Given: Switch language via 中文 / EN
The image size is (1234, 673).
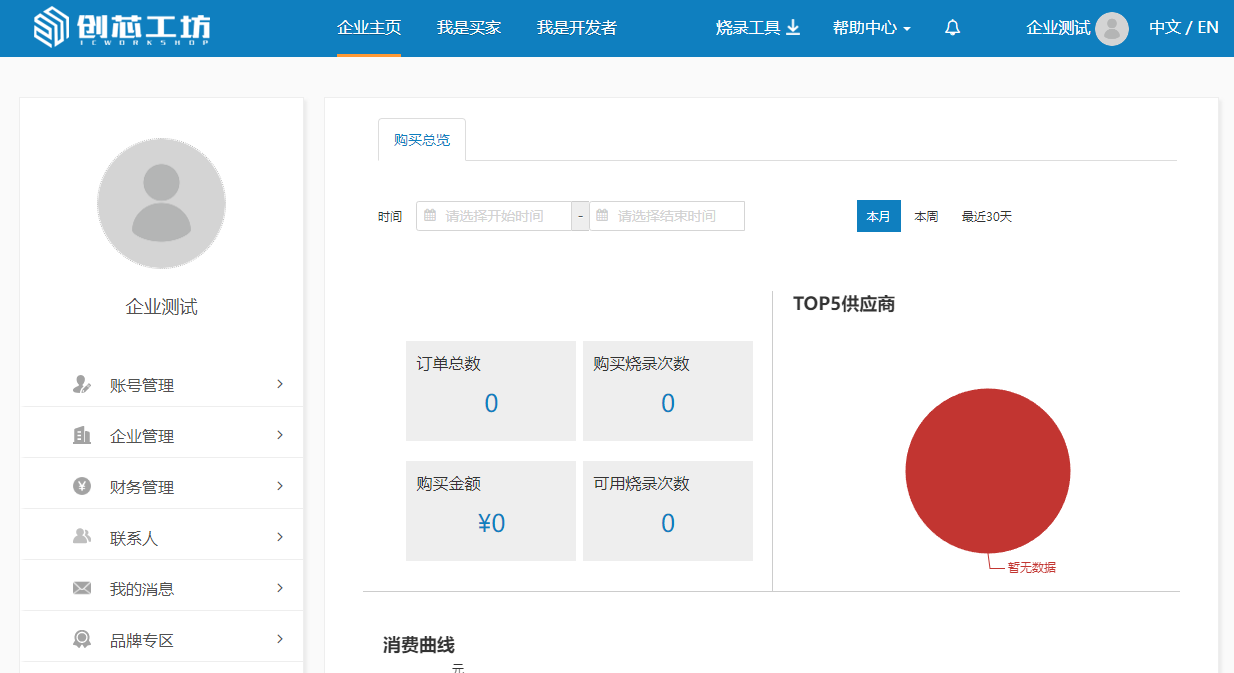Looking at the screenshot, I should (1184, 28).
